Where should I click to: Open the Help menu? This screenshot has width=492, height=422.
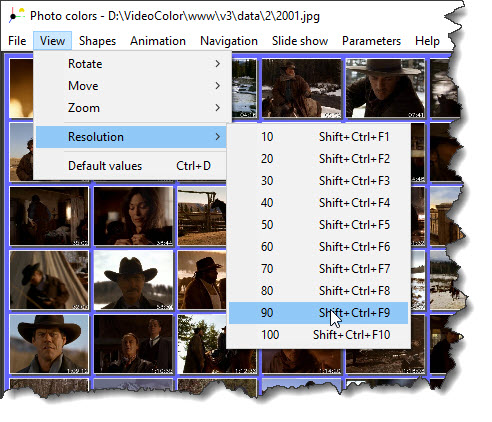click(427, 41)
